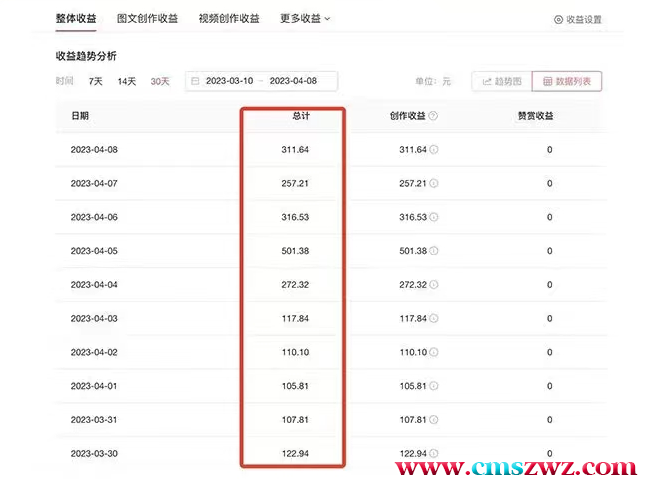Click the gear icon beside 收益设置

pos(558,20)
